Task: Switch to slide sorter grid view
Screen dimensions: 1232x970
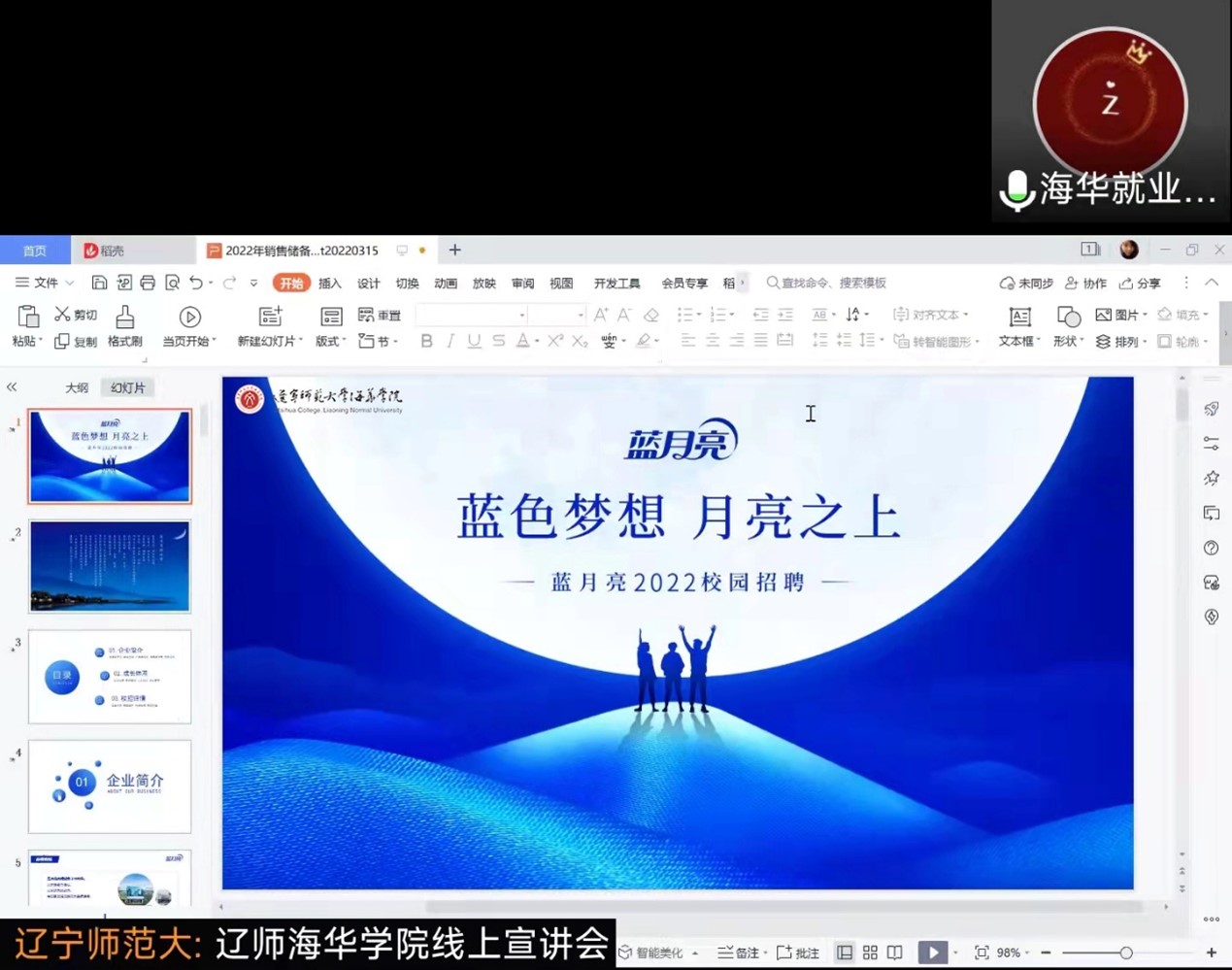Action: pos(870,953)
